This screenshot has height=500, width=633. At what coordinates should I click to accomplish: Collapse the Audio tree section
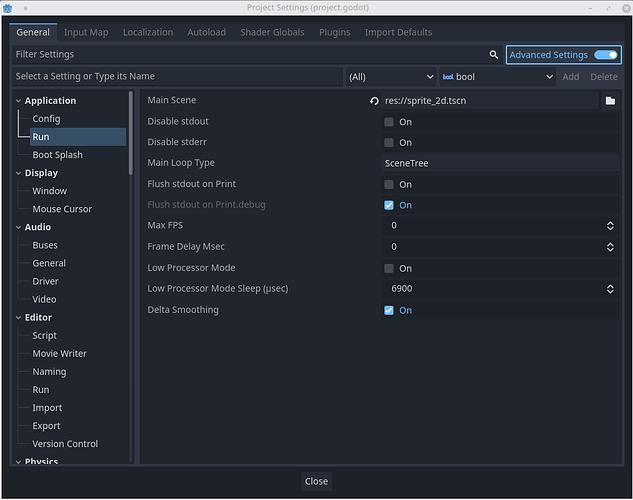18,227
